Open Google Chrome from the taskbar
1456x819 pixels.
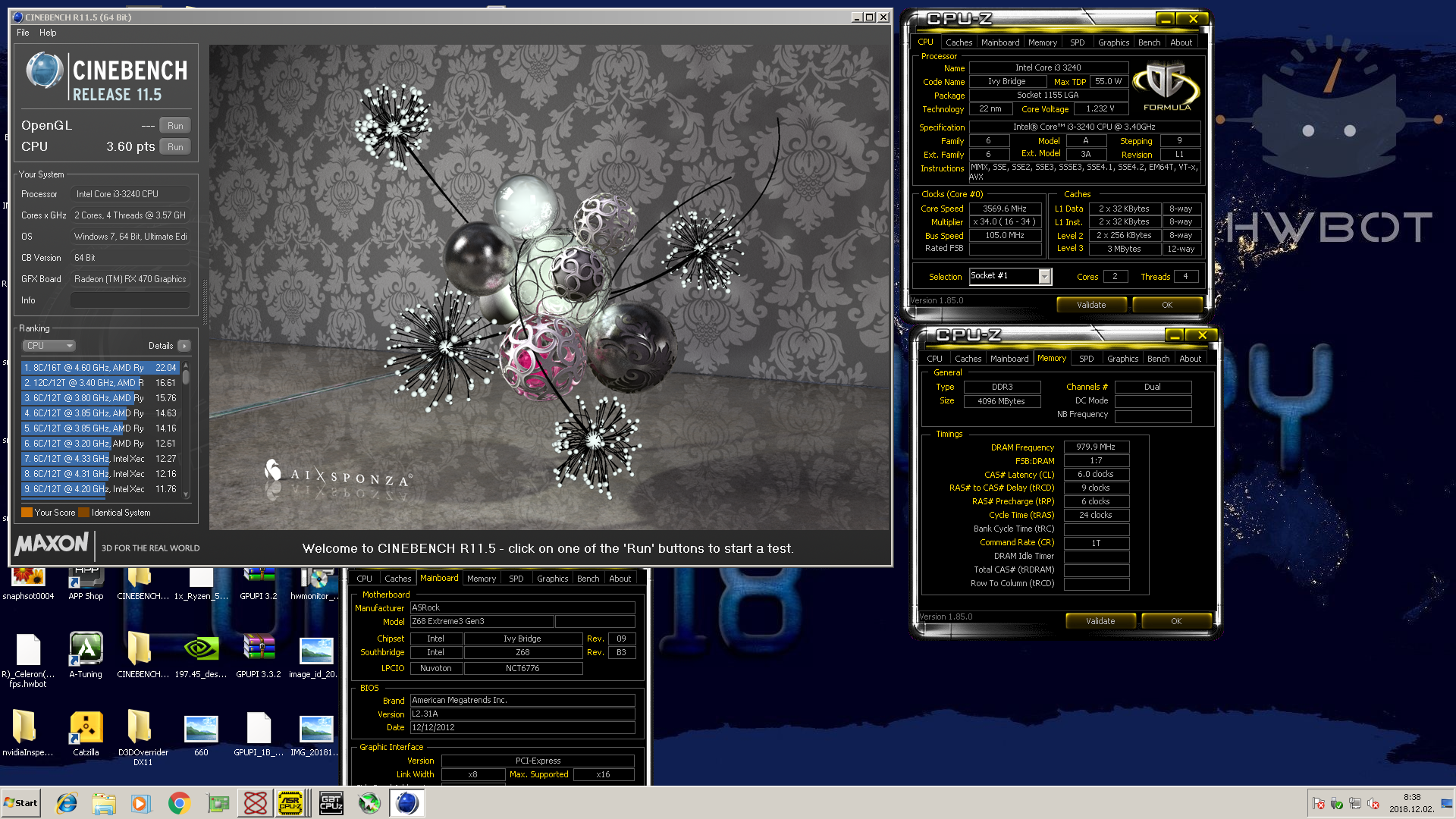point(179,803)
